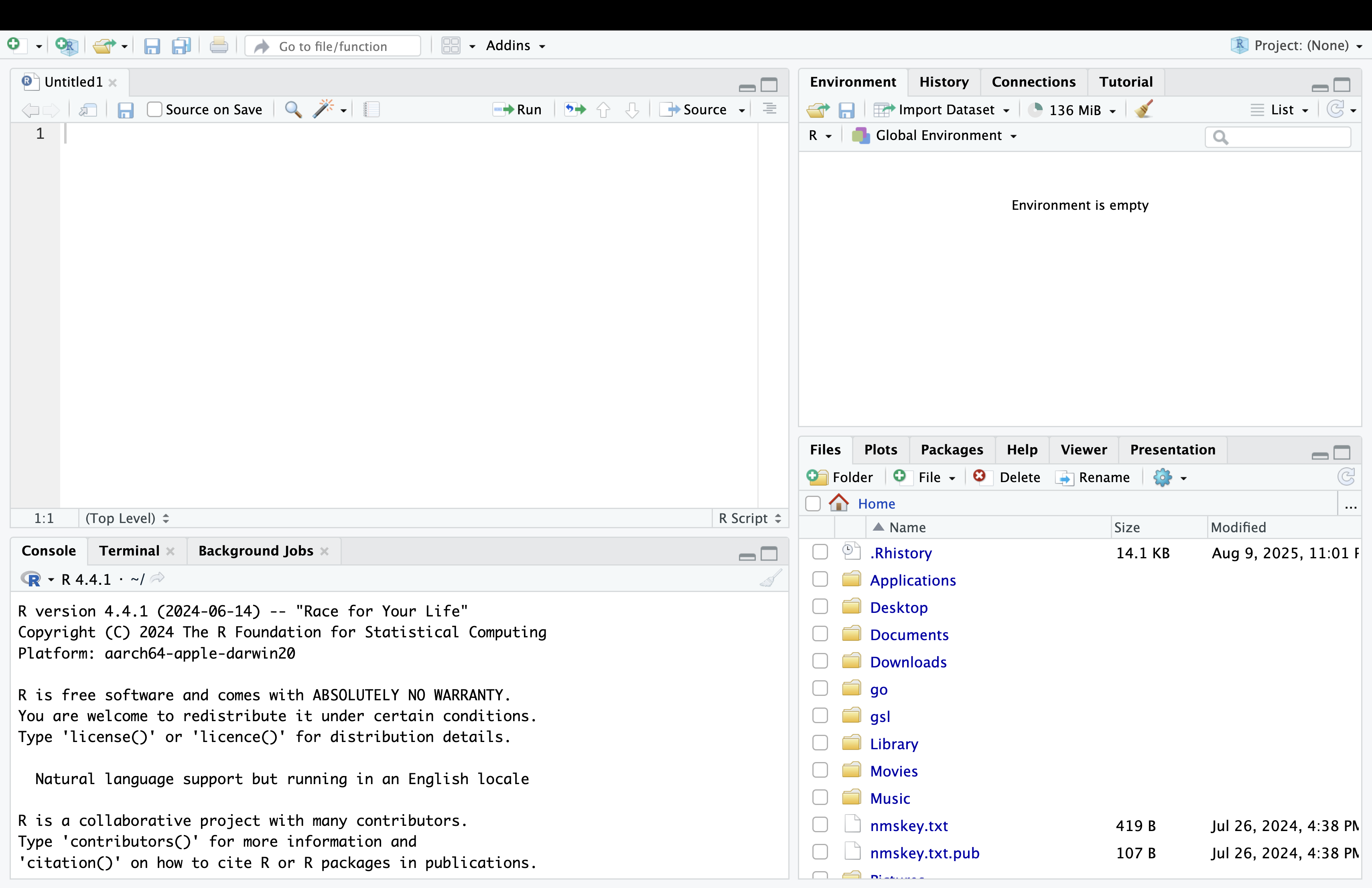Click the Go to previous section up arrow
This screenshot has width=1372, height=888.
click(x=604, y=109)
